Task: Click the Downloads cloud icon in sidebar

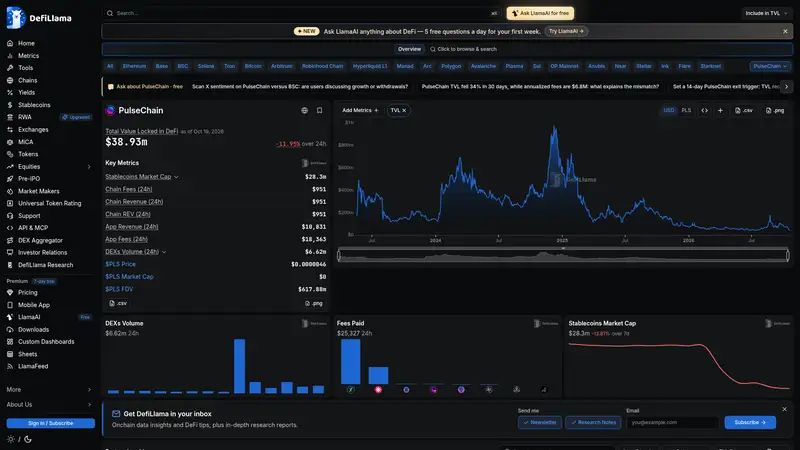Action: (x=10, y=330)
